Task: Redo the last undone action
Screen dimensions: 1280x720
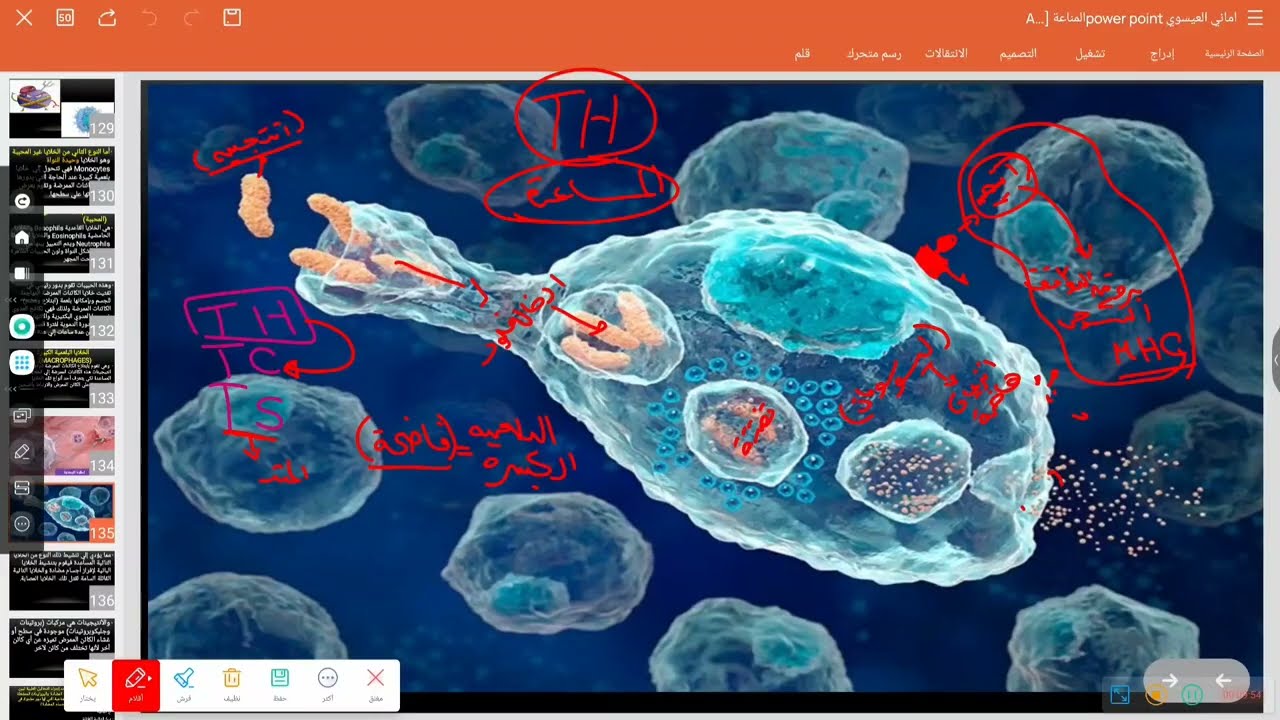Action: (x=191, y=18)
